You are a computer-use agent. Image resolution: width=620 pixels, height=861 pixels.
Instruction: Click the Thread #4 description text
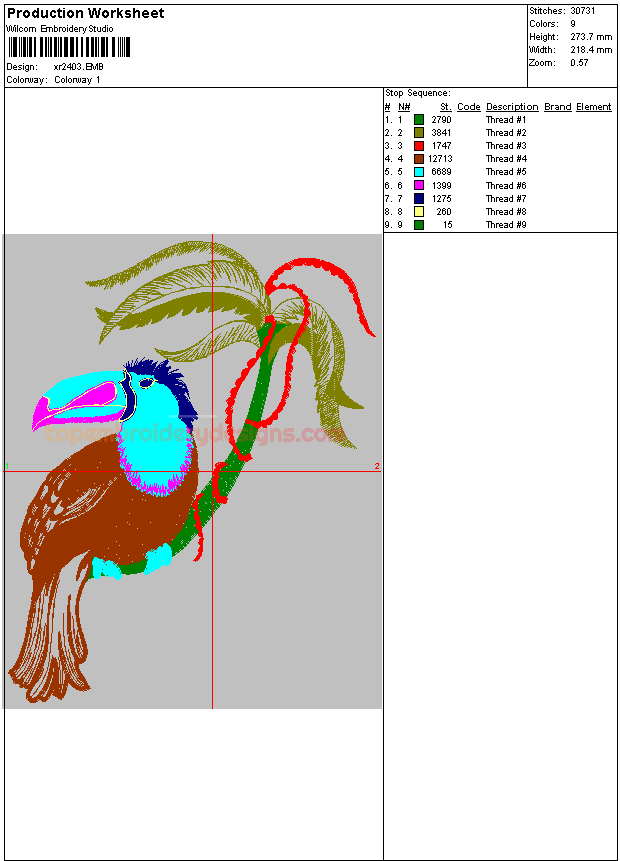tap(506, 159)
